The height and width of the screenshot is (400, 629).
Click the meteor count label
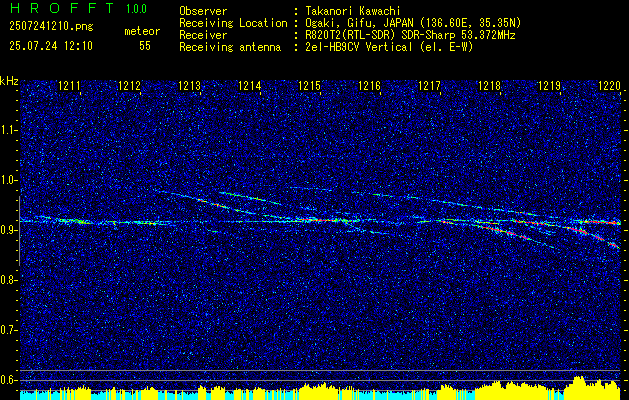142,31
